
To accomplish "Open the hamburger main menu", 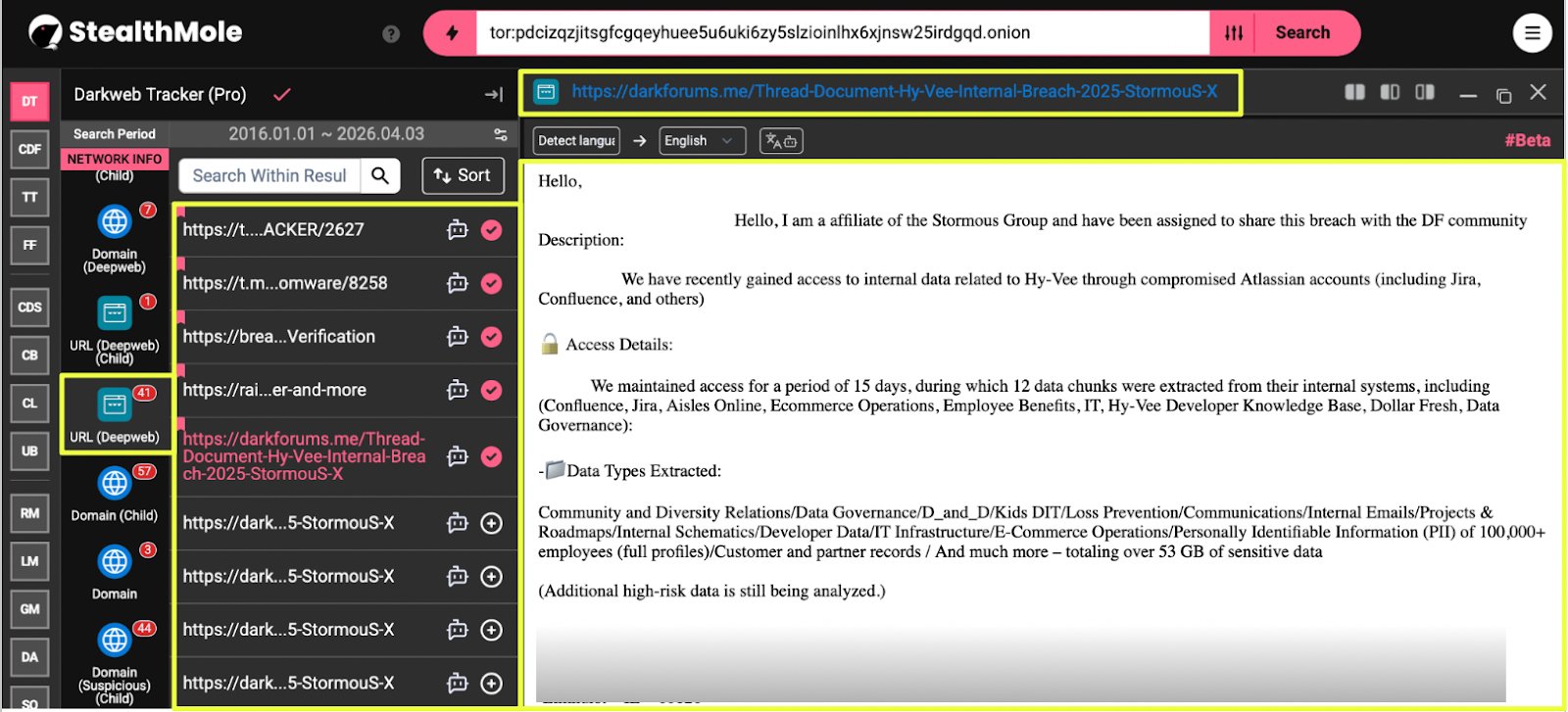I will coord(1532,33).
